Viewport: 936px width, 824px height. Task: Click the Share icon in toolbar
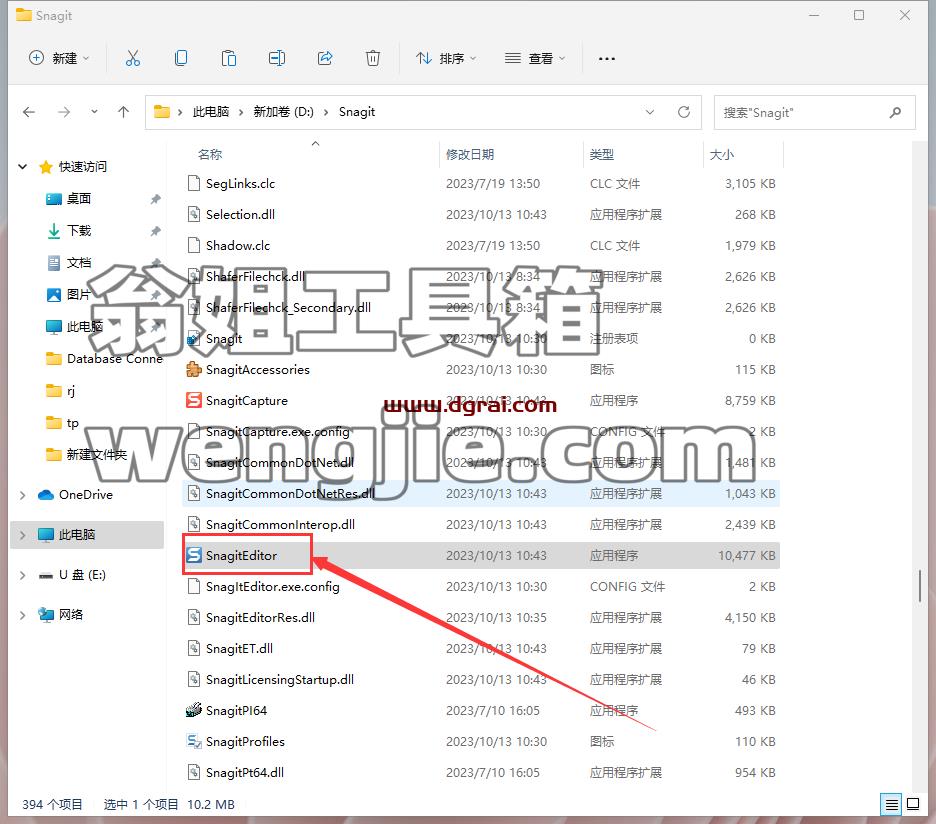click(x=325, y=58)
